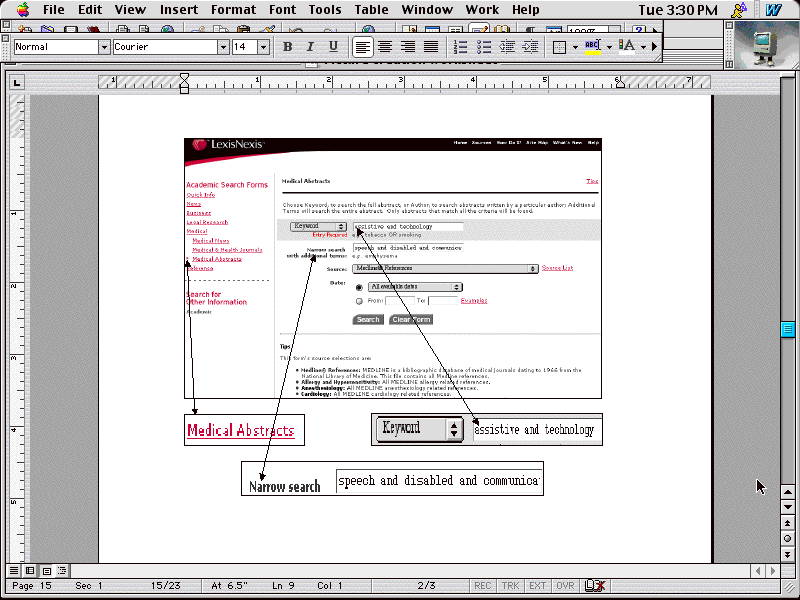The image size is (800, 600).
Task: Open the Font menu
Action: pos(282,9)
